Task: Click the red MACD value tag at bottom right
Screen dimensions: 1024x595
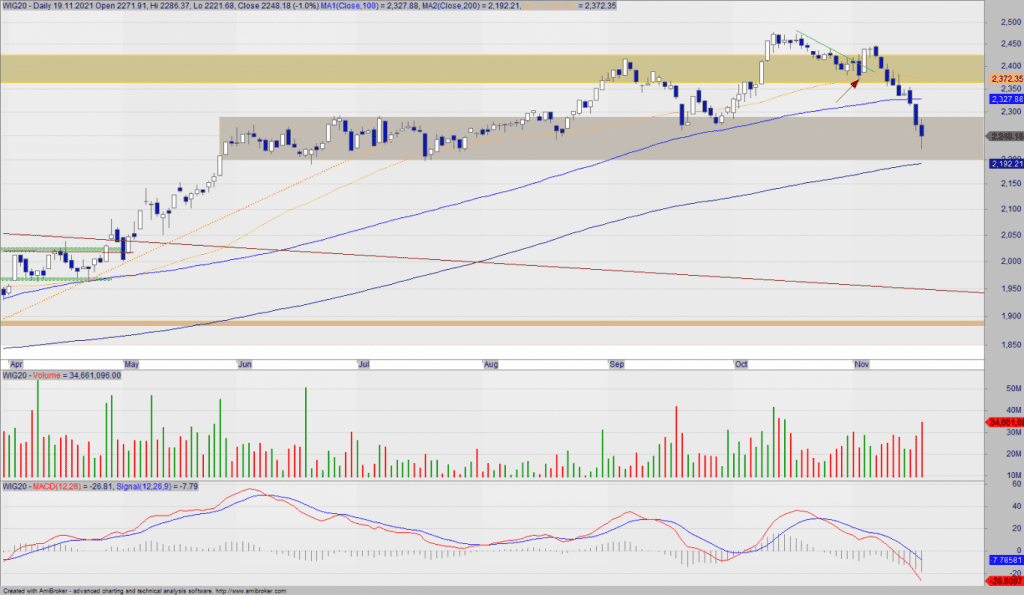Action: coord(1004,581)
